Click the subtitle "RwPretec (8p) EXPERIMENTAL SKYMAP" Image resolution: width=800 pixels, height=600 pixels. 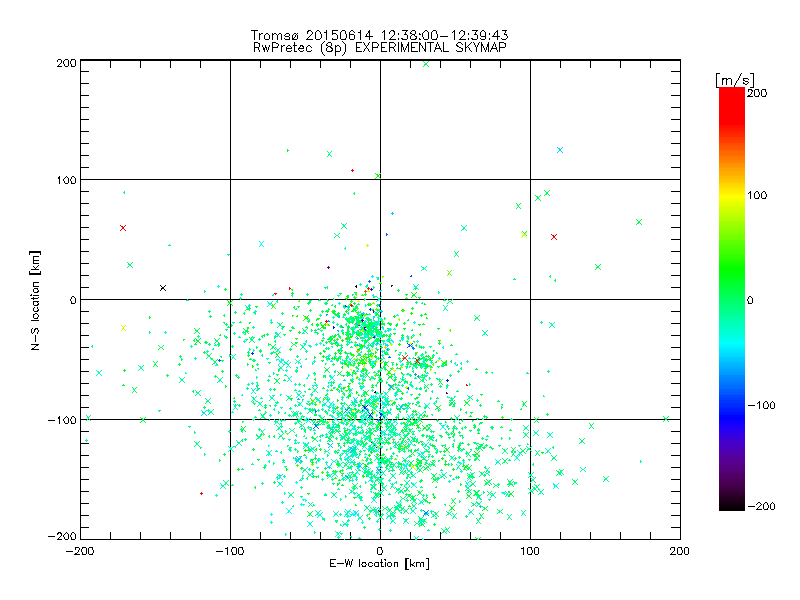pyautogui.click(x=380, y=48)
